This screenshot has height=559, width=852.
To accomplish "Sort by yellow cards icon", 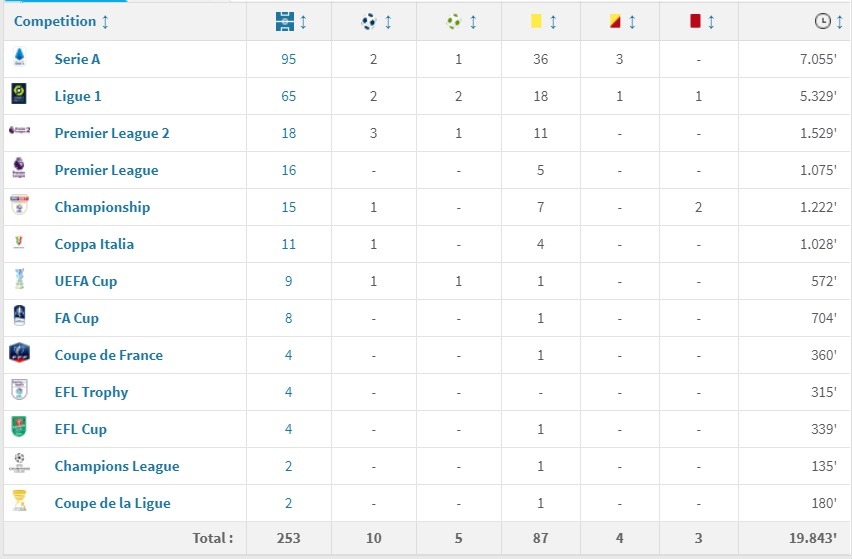I will point(536,21).
